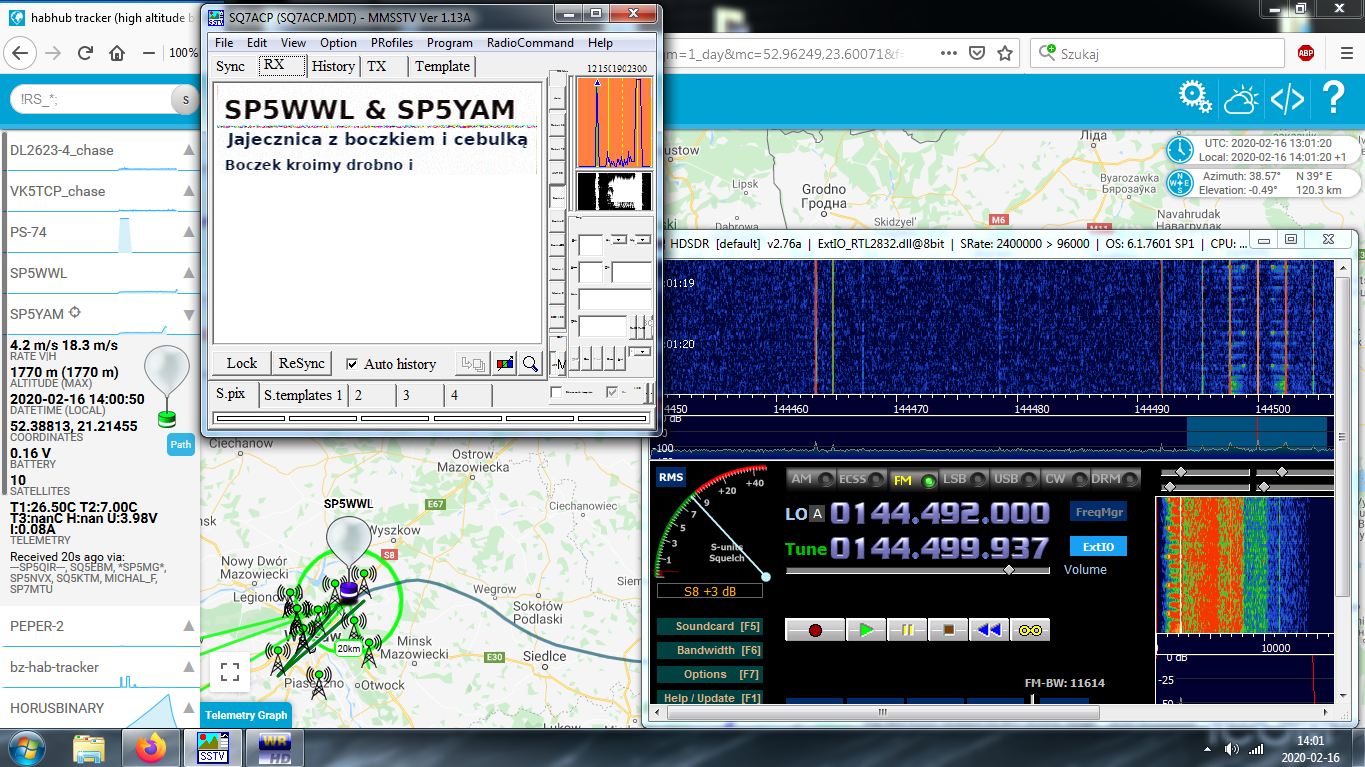
Task: Open the habhub help question mark icon
Action: pyautogui.click(x=1333, y=98)
